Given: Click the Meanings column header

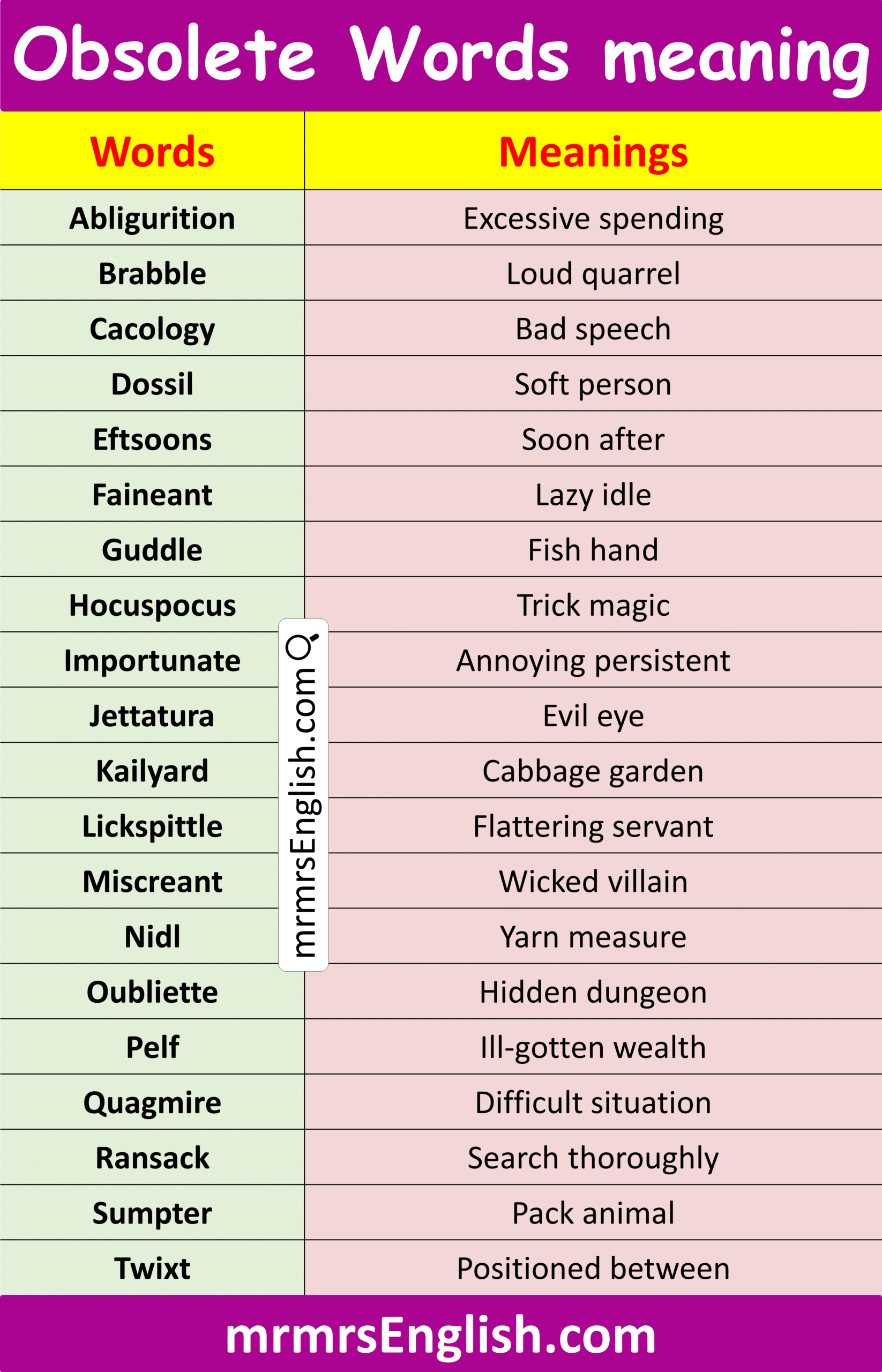Looking at the screenshot, I should (x=593, y=152).
